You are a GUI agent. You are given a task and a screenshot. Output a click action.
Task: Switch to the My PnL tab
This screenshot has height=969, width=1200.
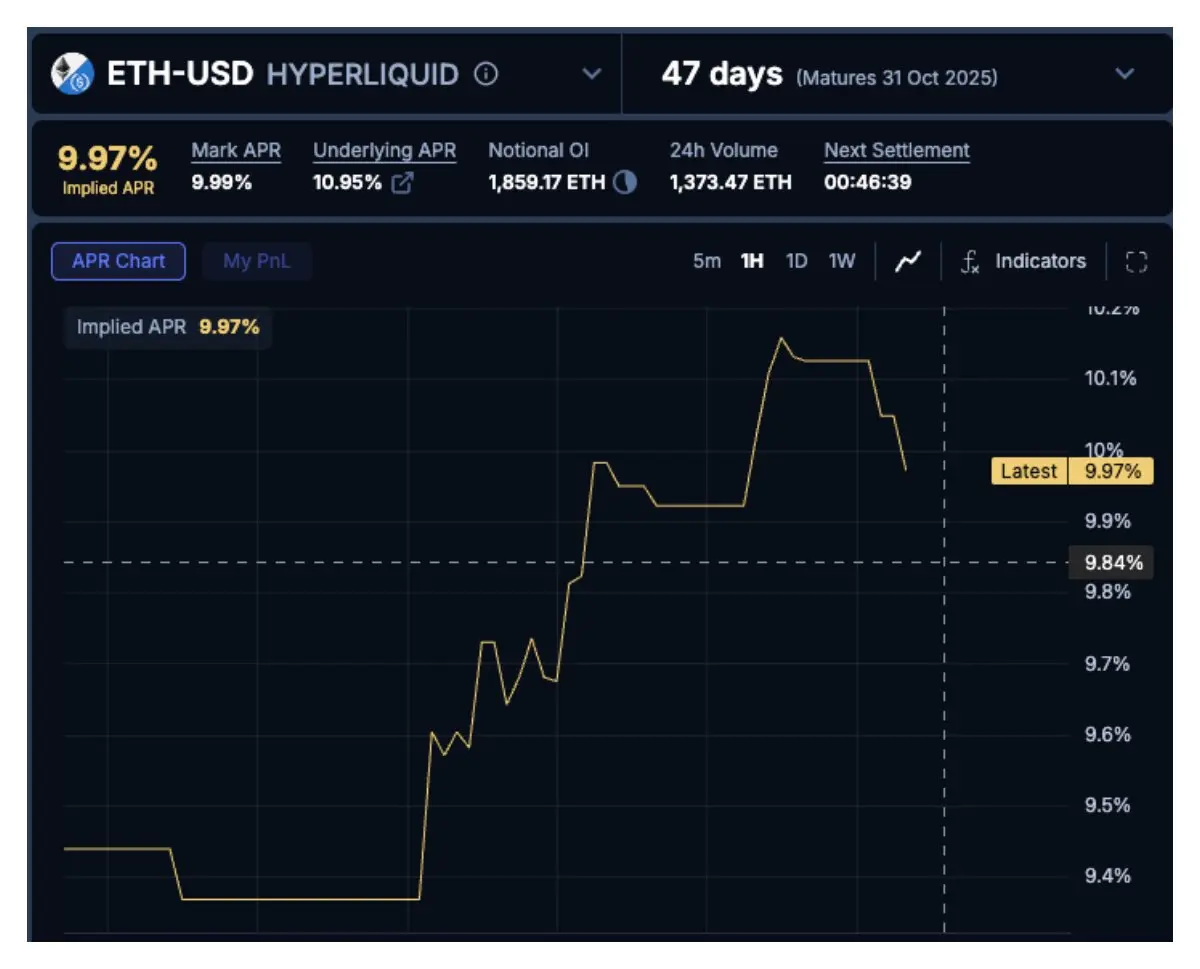coord(257,261)
